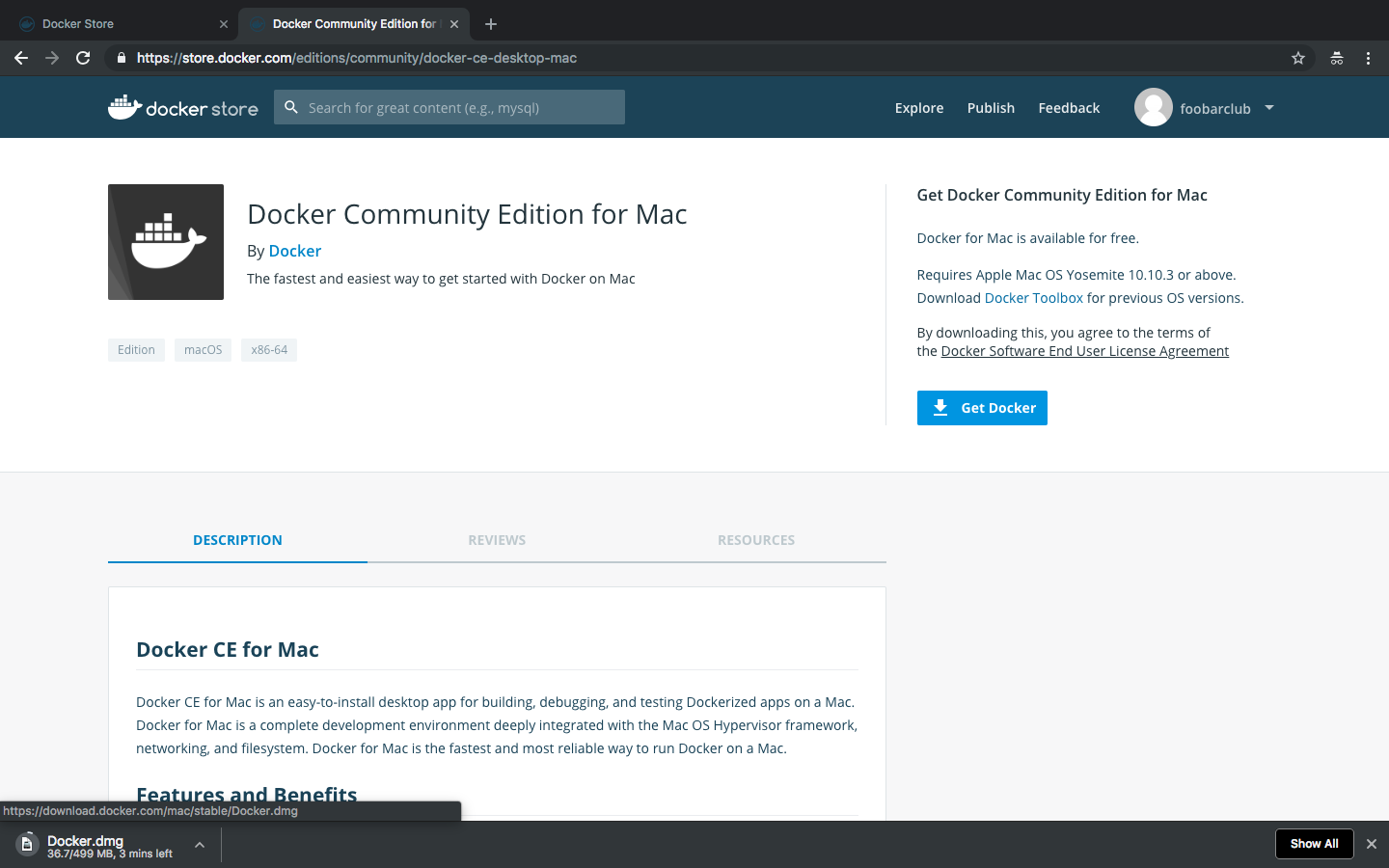Open the Docker publisher link
Viewport: 1389px width, 868px height.
(x=295, y=251)
